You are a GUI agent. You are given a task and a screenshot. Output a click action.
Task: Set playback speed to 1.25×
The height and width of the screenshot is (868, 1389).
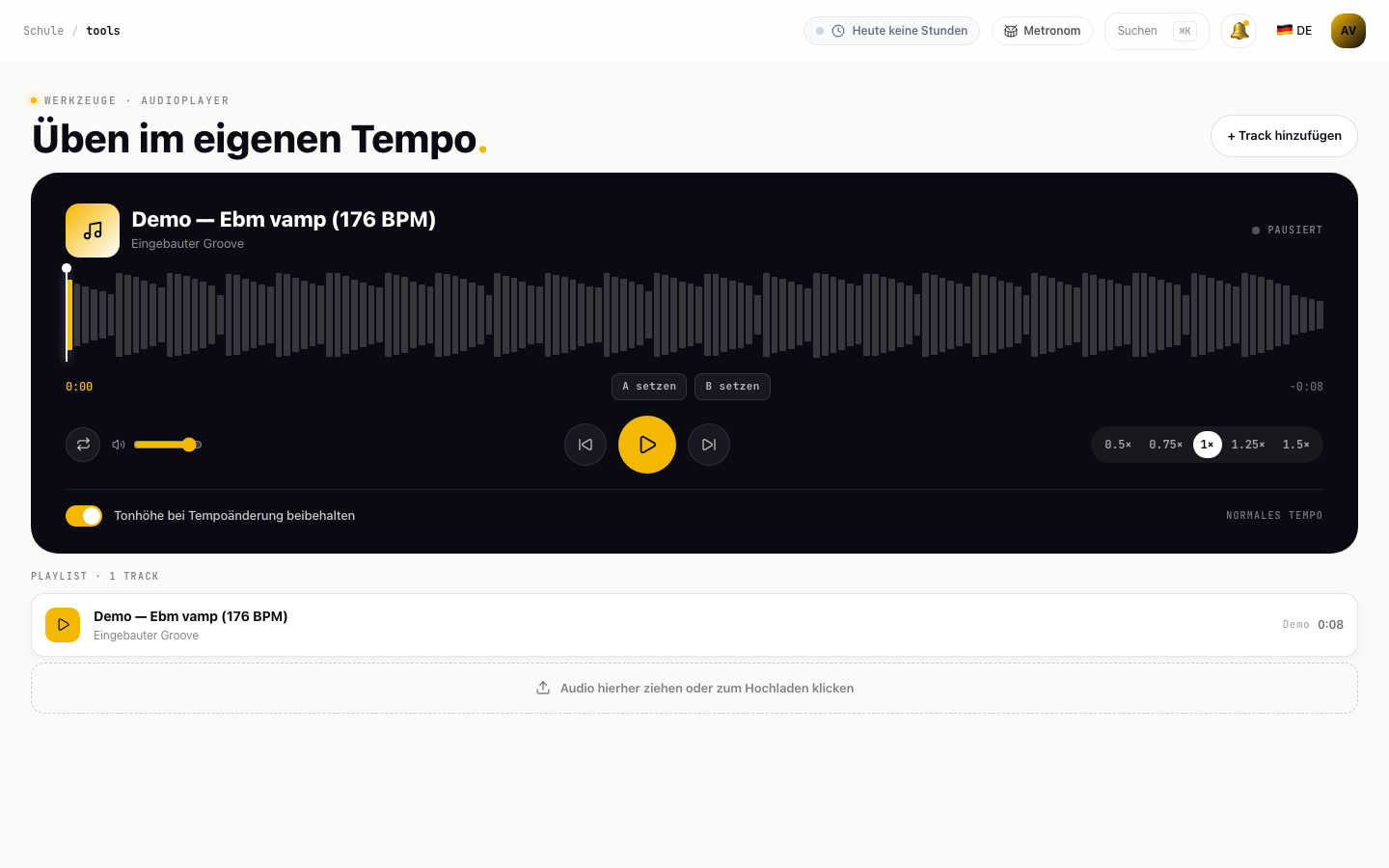click(1248, 445)
